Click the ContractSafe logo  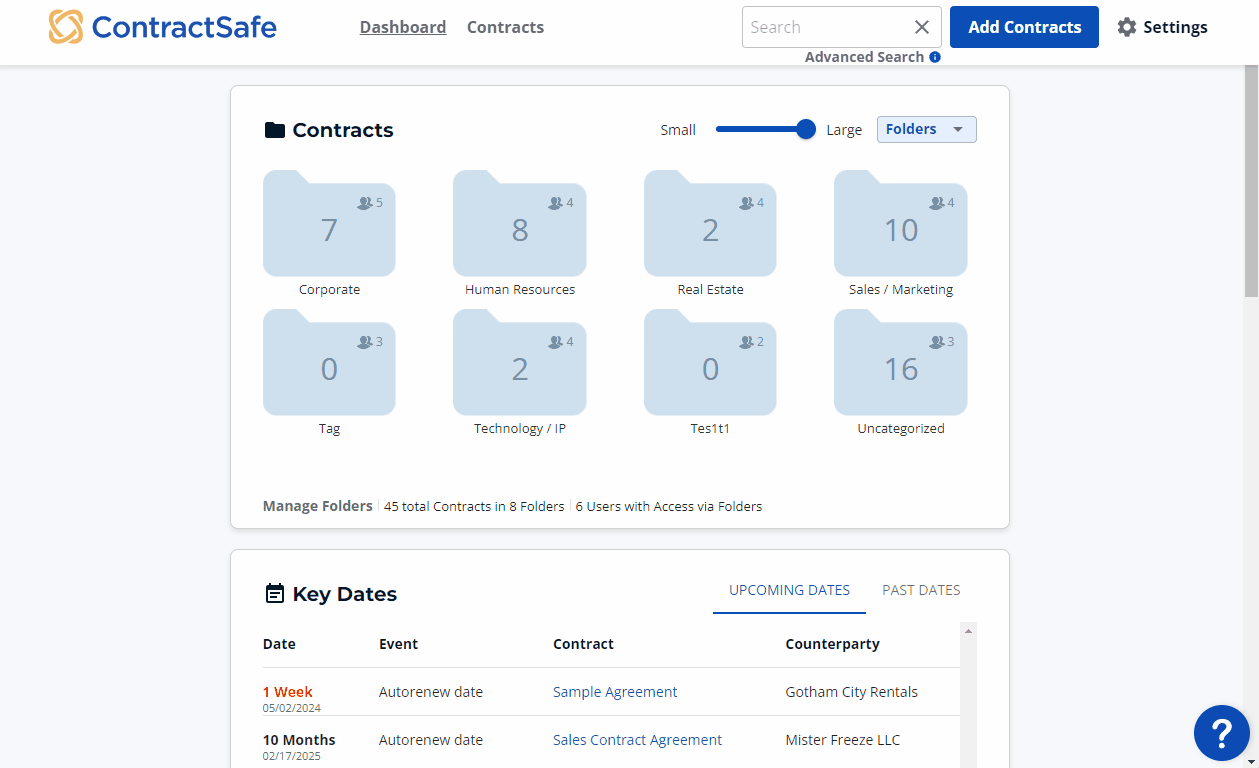162,27
